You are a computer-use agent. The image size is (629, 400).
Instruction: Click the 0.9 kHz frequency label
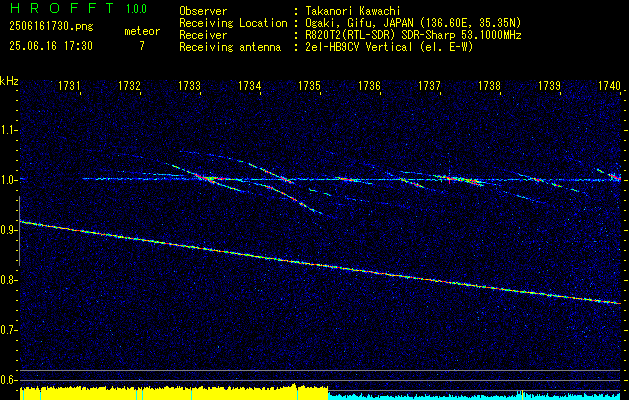[8, 230]
